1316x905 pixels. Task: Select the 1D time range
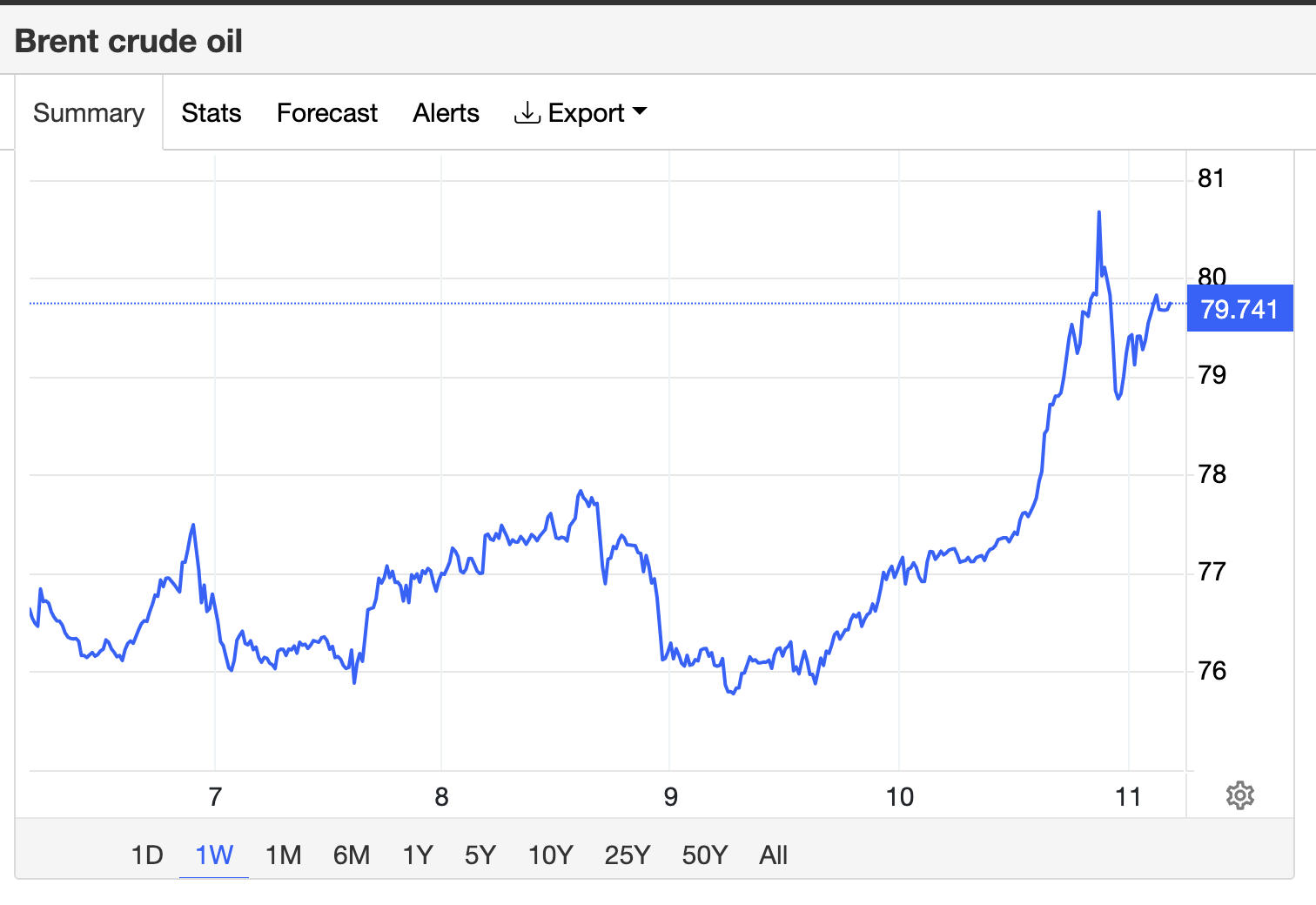tap(147, 855)
